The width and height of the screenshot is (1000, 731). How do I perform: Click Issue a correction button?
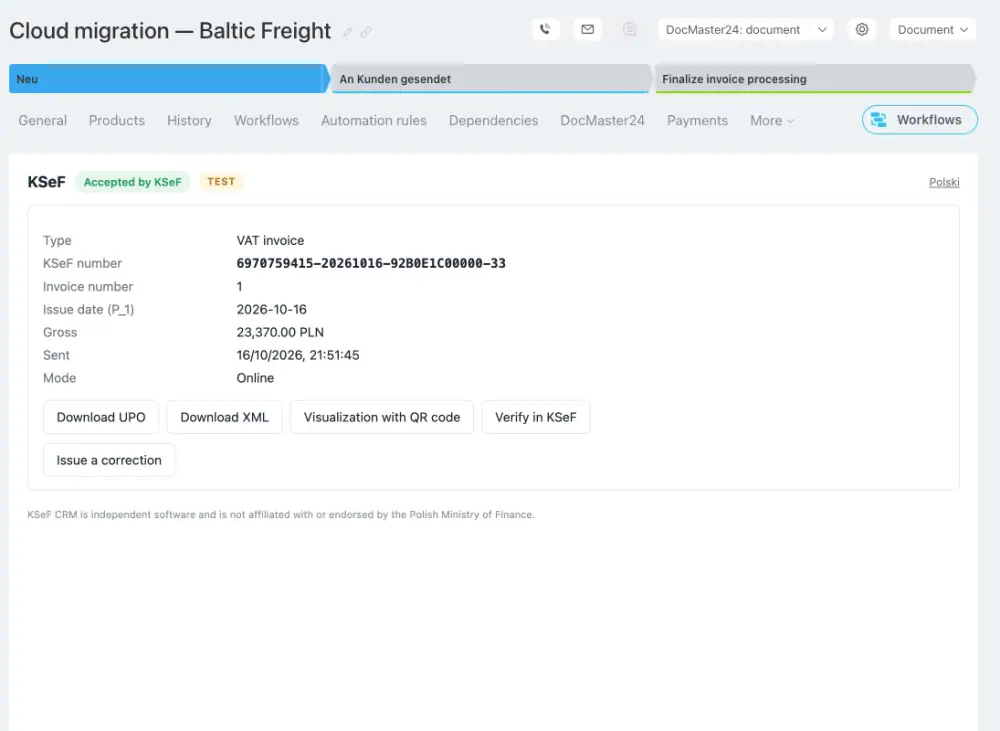pos(109,460)
